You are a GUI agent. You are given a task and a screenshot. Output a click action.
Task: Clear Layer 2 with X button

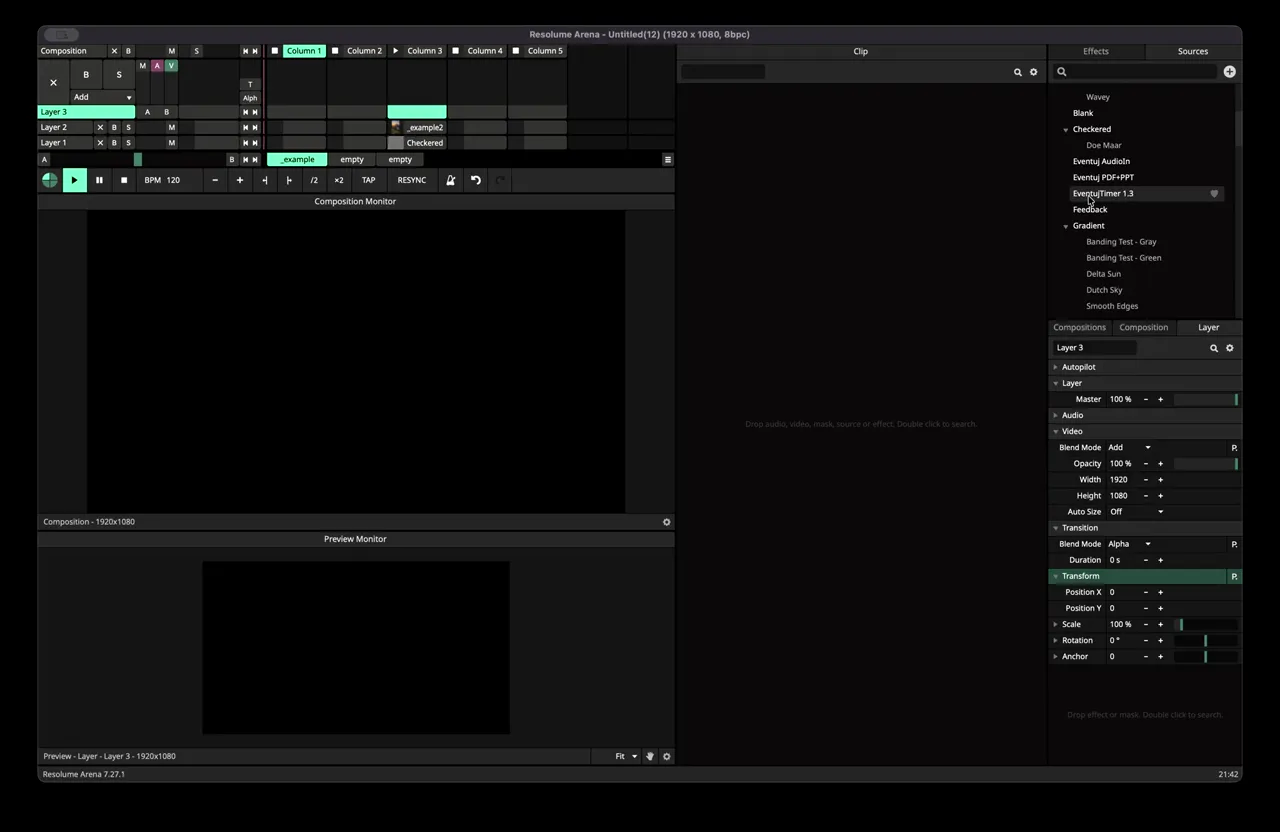pyautogui.click(x=100, y=128)
